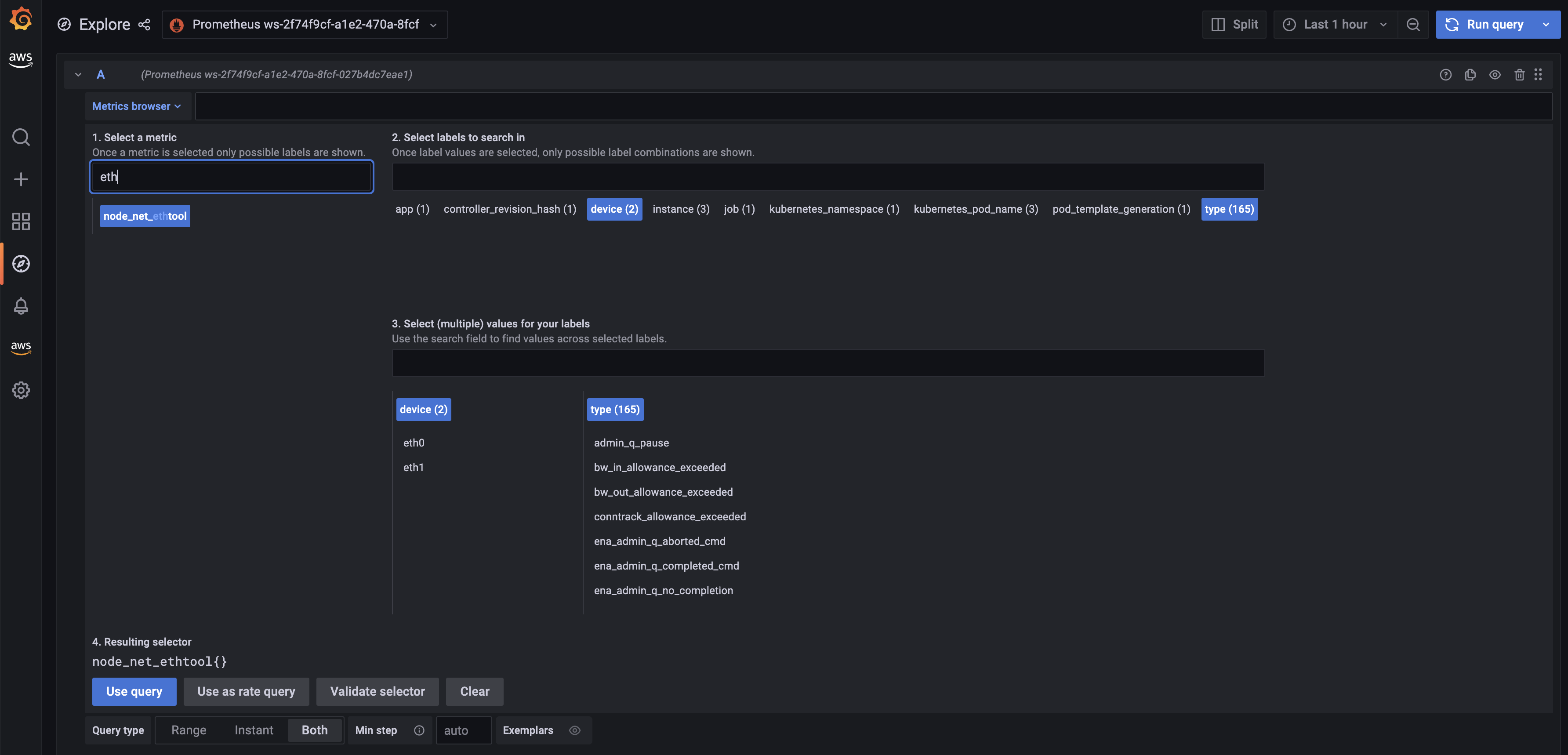
Task: Click the Explore compass icon in sidebar
Action: pos(21,263)
